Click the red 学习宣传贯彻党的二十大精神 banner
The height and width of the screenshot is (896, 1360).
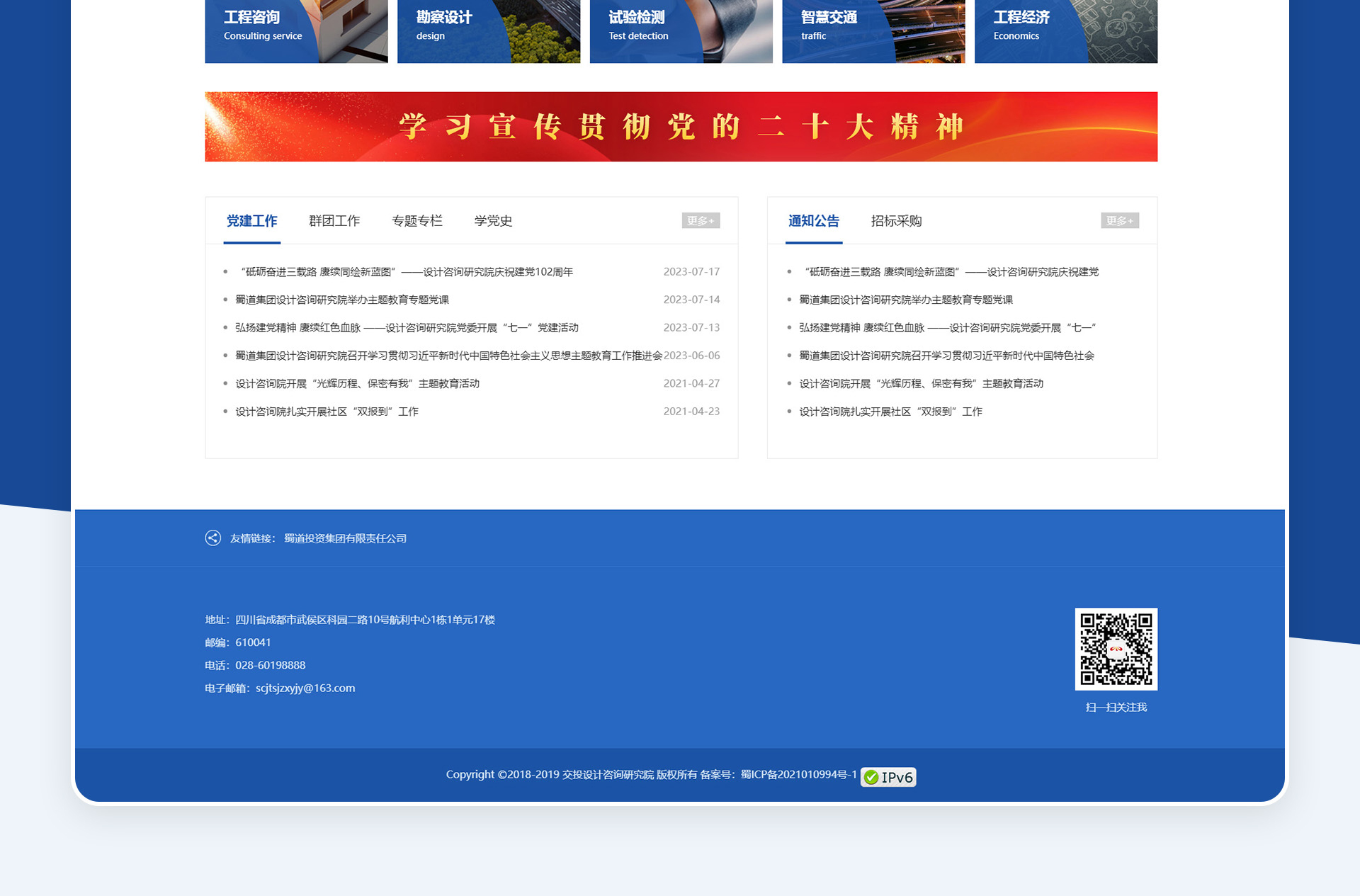[x=681, y=127]
